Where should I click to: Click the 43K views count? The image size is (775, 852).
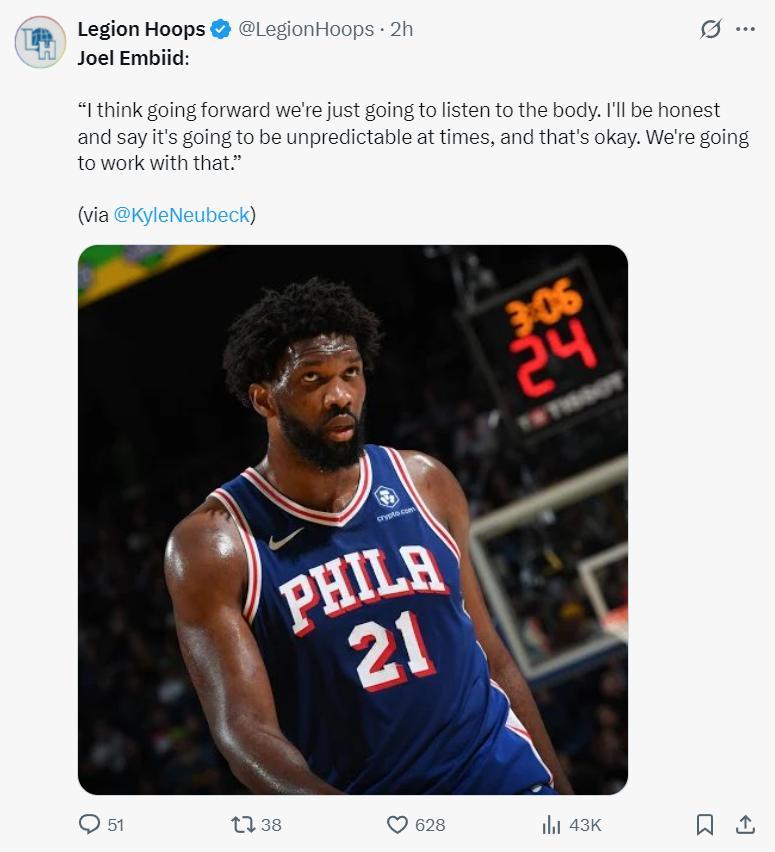(585, 825)
